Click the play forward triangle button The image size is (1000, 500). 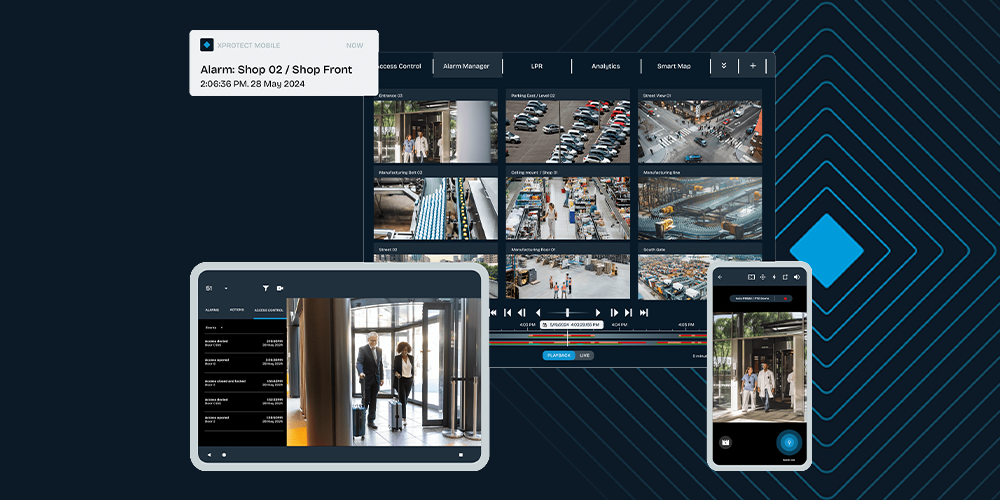[598, 312]
